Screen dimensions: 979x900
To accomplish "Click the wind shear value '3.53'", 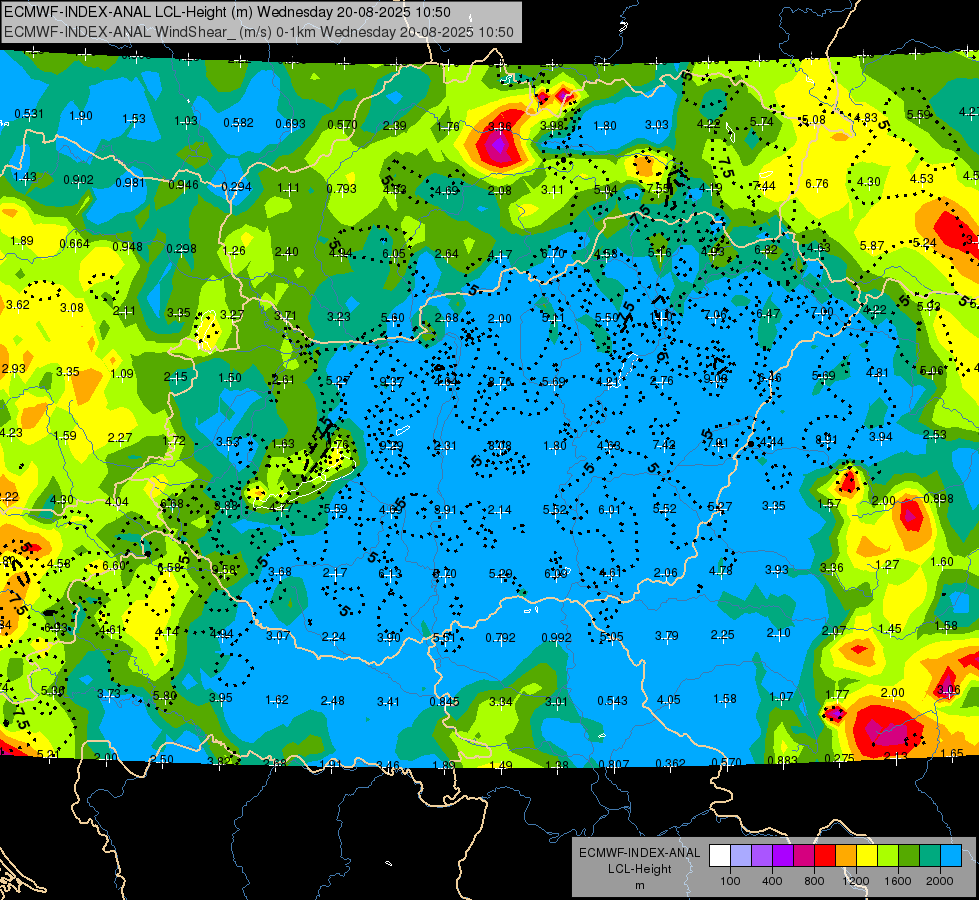I will click(x=228, y=442).
